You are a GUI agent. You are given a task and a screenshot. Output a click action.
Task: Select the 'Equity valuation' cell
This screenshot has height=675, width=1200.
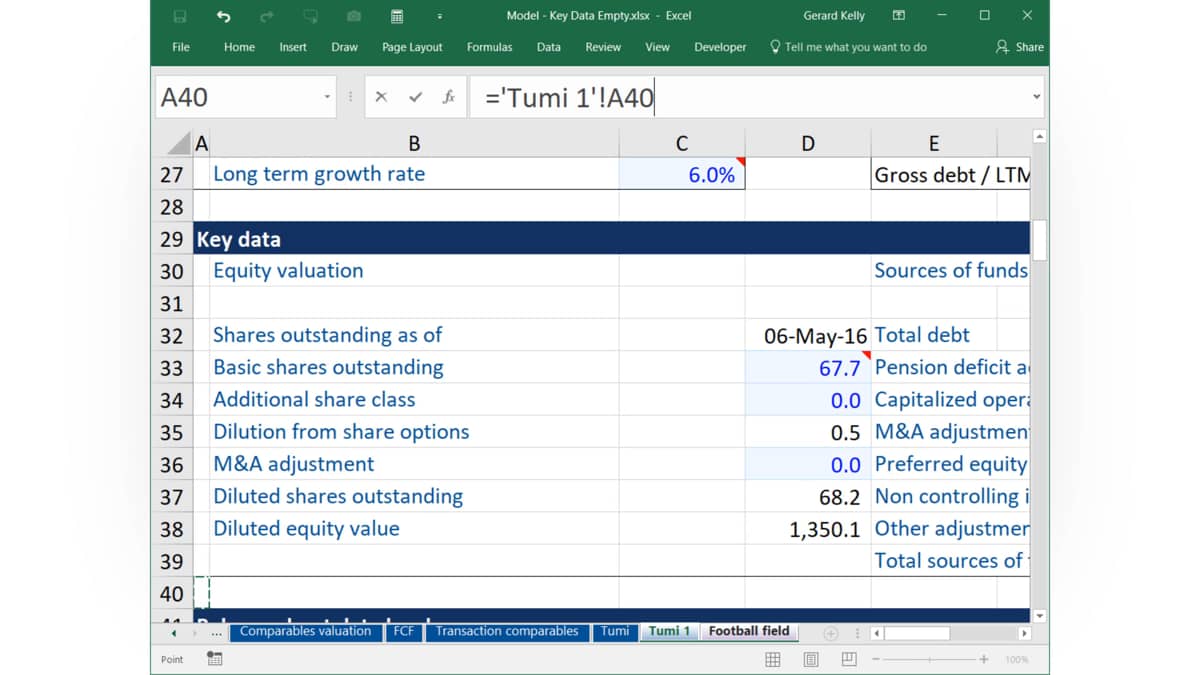pyautogui.click(x=414, y=271)
